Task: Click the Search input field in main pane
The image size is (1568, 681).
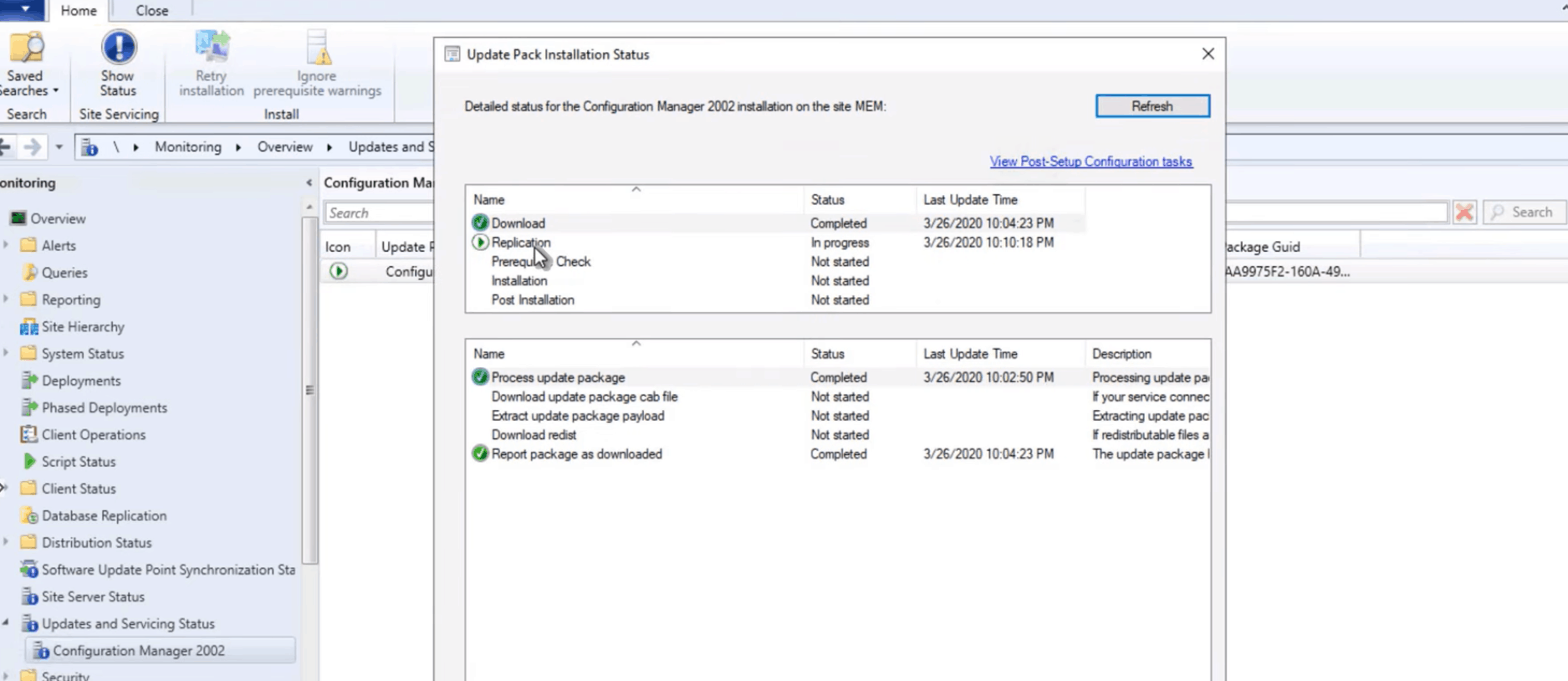Action: (x=379, y=213)
